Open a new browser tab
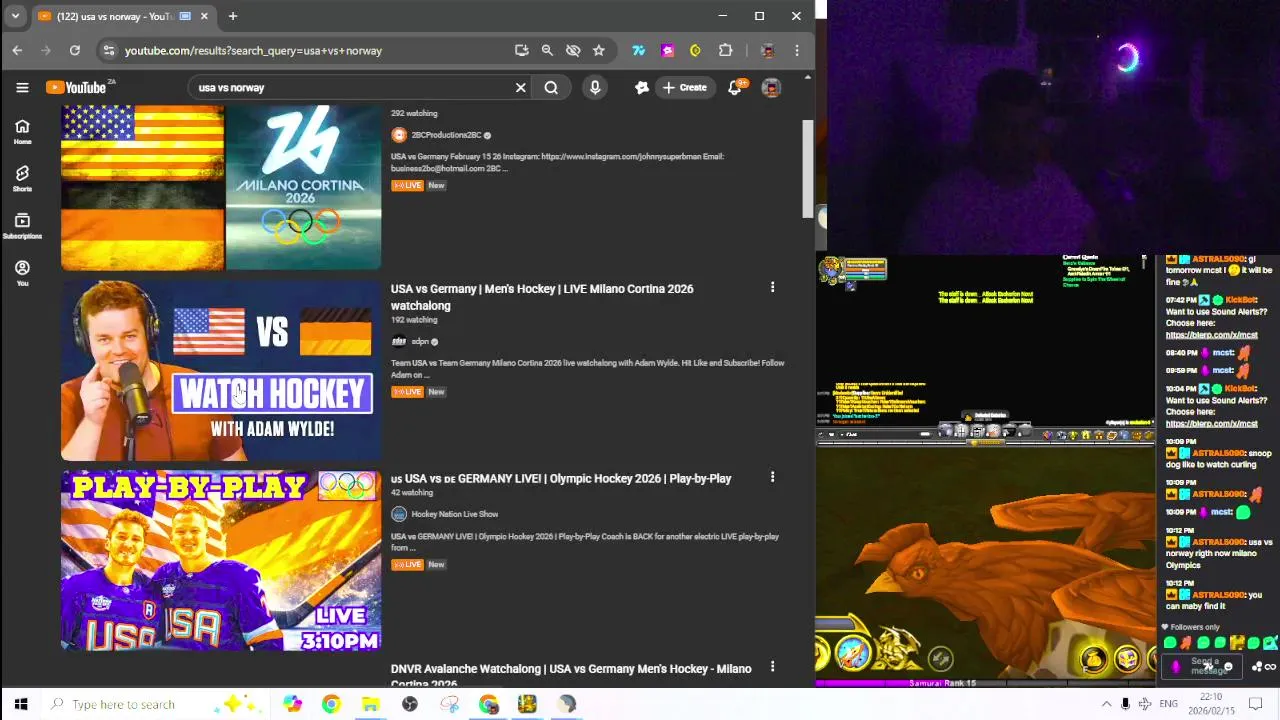The height and width of the screenshot is (720, 1280). coord(232,16)
